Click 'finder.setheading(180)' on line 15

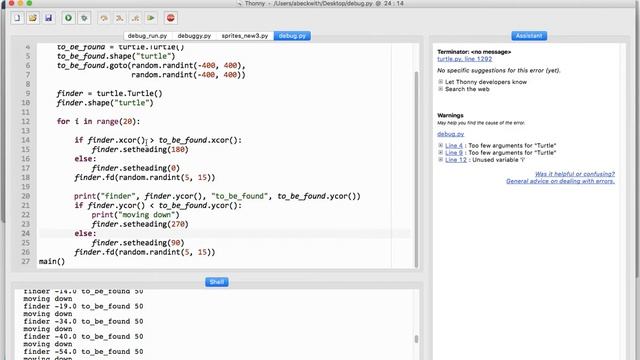[140, 149]
